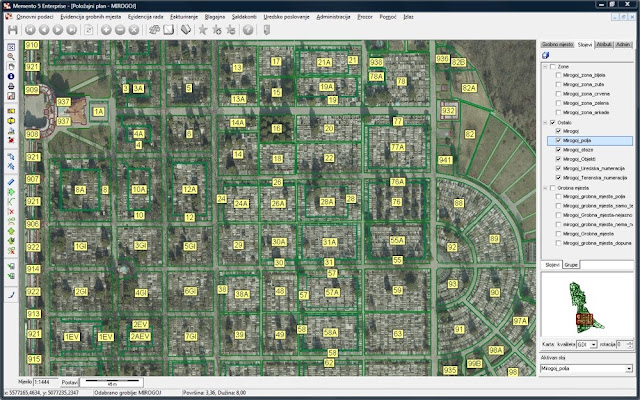Viewport: 640px width, 400px height.
Task: Click the toolbar icon left of the price tag
Action: [169, 30]
